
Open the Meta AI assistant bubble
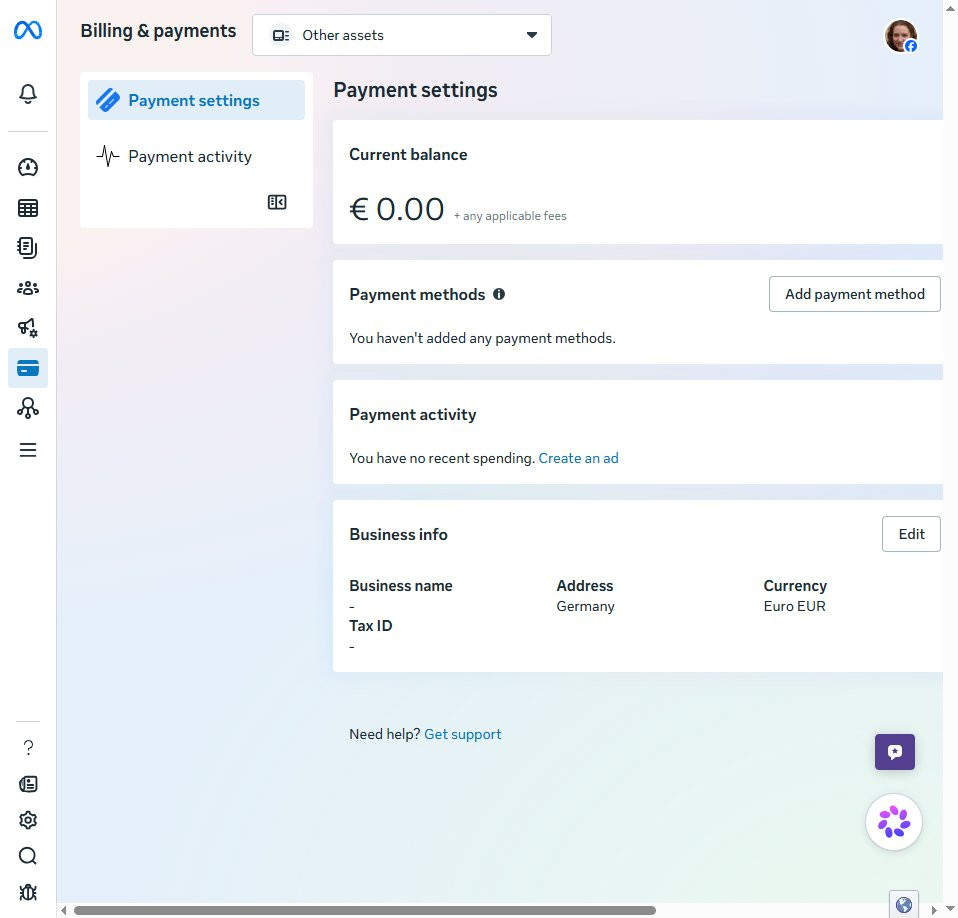894,822
